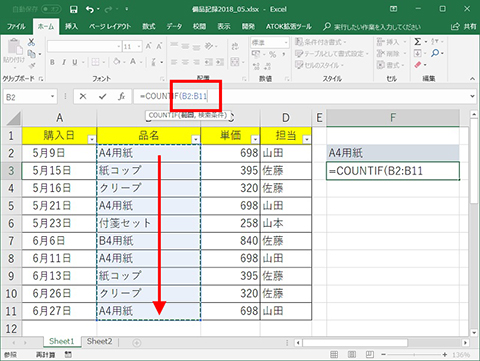The width and height of the screenshot is (480, 361).
Task: Select cell containing 付箋セット
Action: click(149, 223)
